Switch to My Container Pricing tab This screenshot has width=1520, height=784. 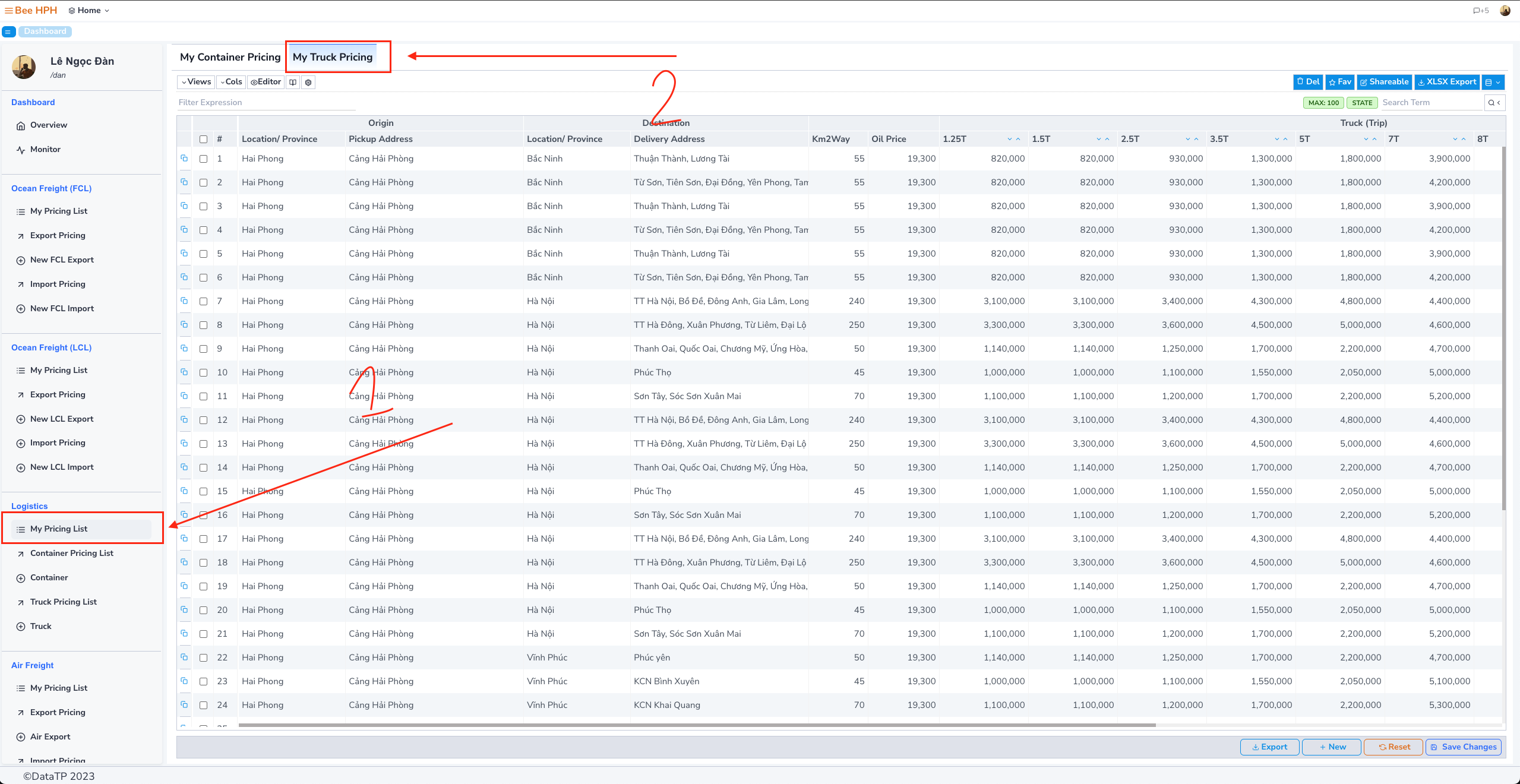230,57
